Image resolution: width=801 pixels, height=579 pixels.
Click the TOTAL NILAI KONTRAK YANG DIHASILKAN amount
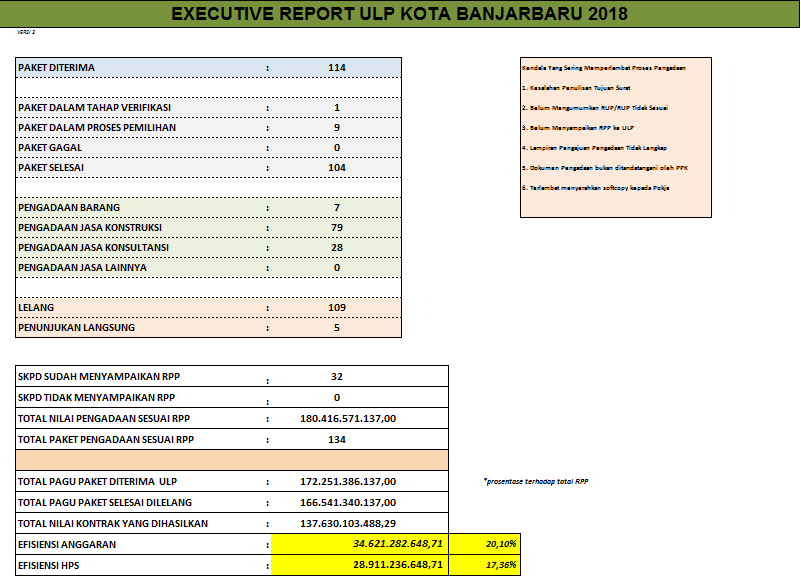348,523
